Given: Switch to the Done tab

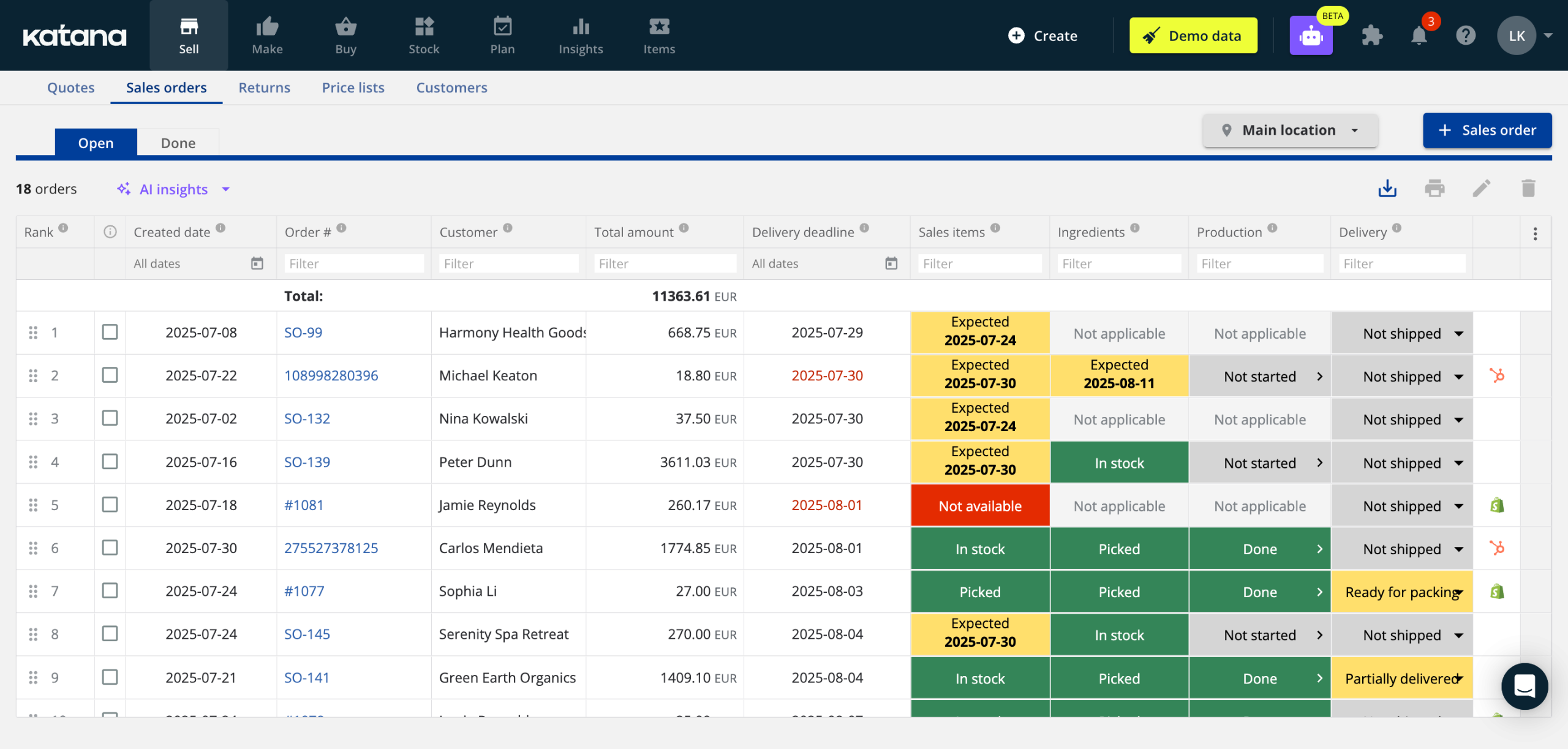Looking at the screenshot, I should click(x=178, y=143).
